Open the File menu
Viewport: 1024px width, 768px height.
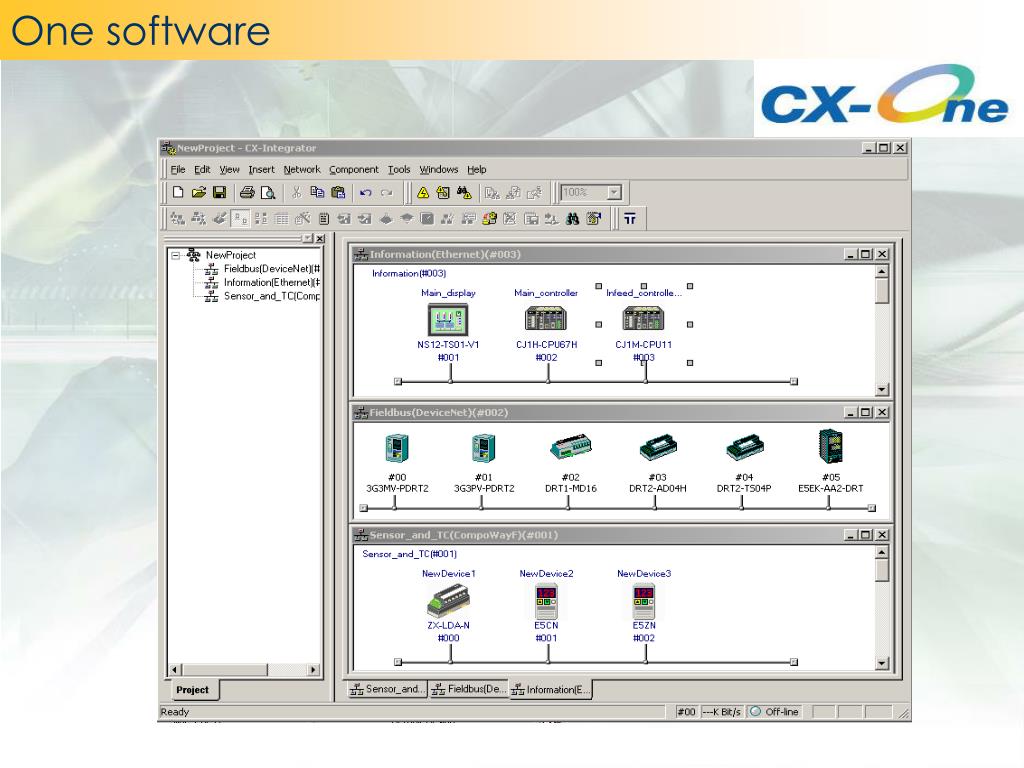pyautogui.click(x=178, y=169)
